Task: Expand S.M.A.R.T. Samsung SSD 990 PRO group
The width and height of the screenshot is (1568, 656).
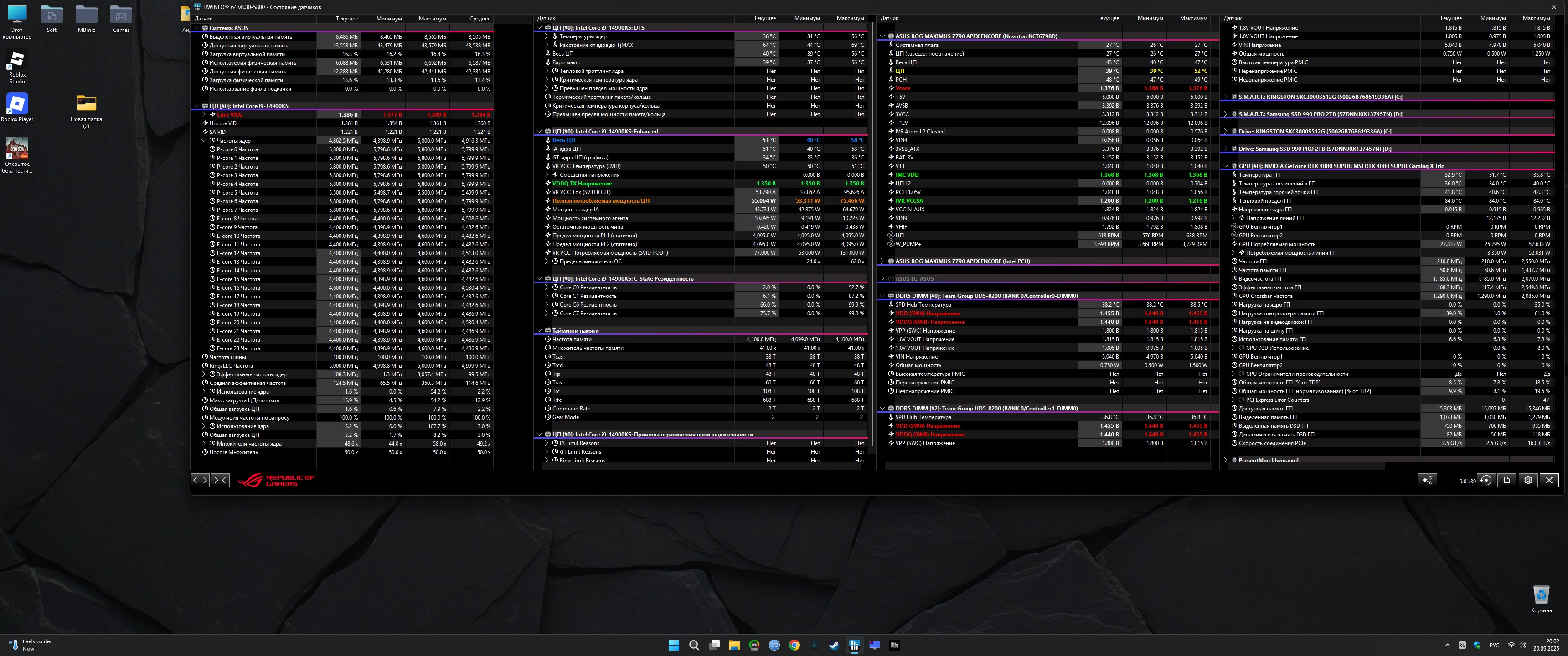Action: pos(1225,114)
